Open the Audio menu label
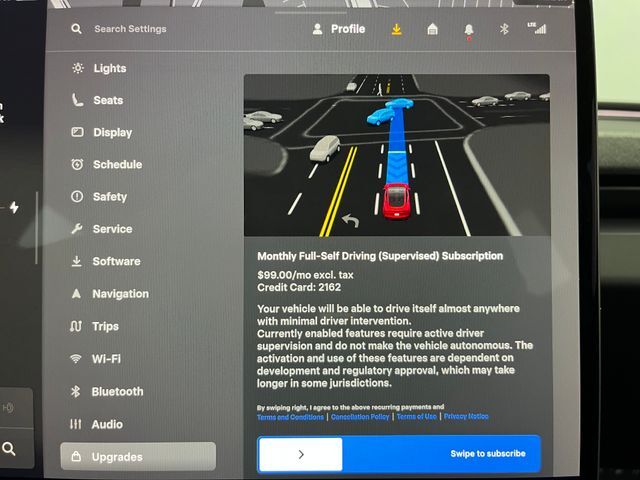This screenshot has width=640, height=480. tap(107, 424)
